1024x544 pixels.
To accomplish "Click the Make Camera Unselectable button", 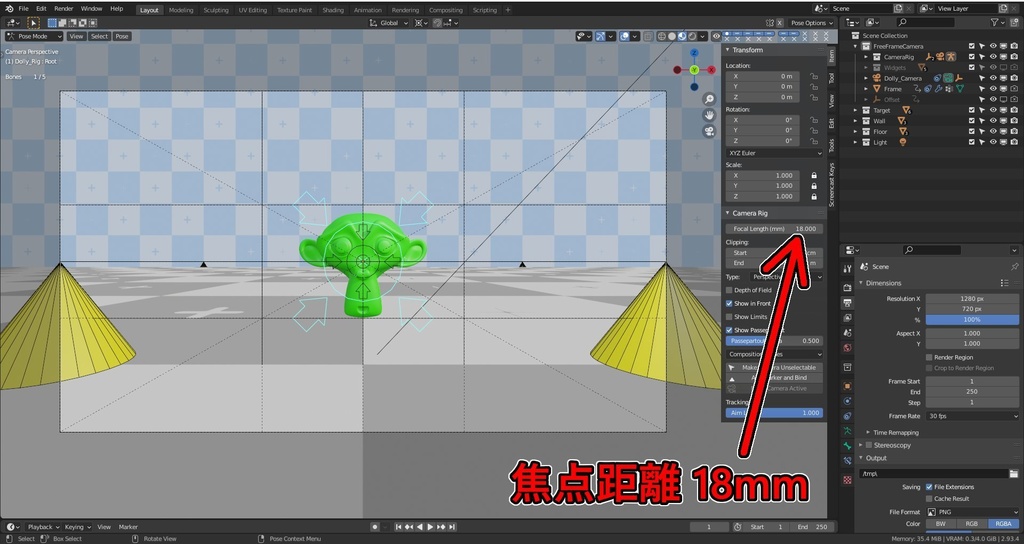I will click(x=774, y=367).
